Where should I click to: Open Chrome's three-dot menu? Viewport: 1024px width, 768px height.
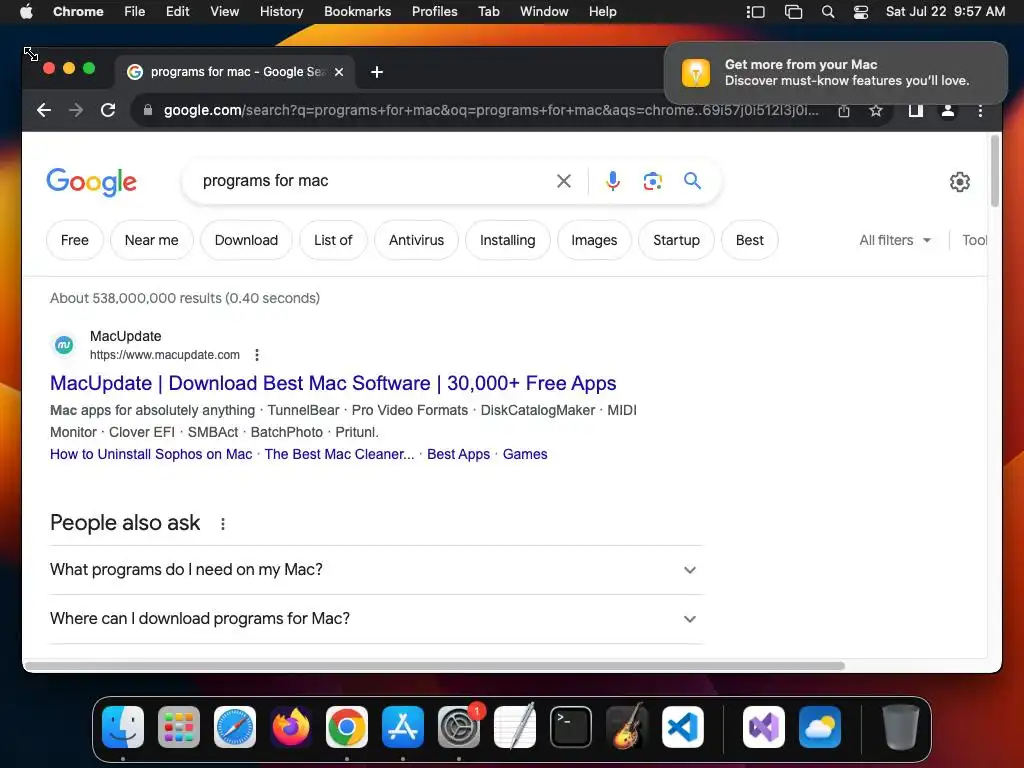pos(980,111)
